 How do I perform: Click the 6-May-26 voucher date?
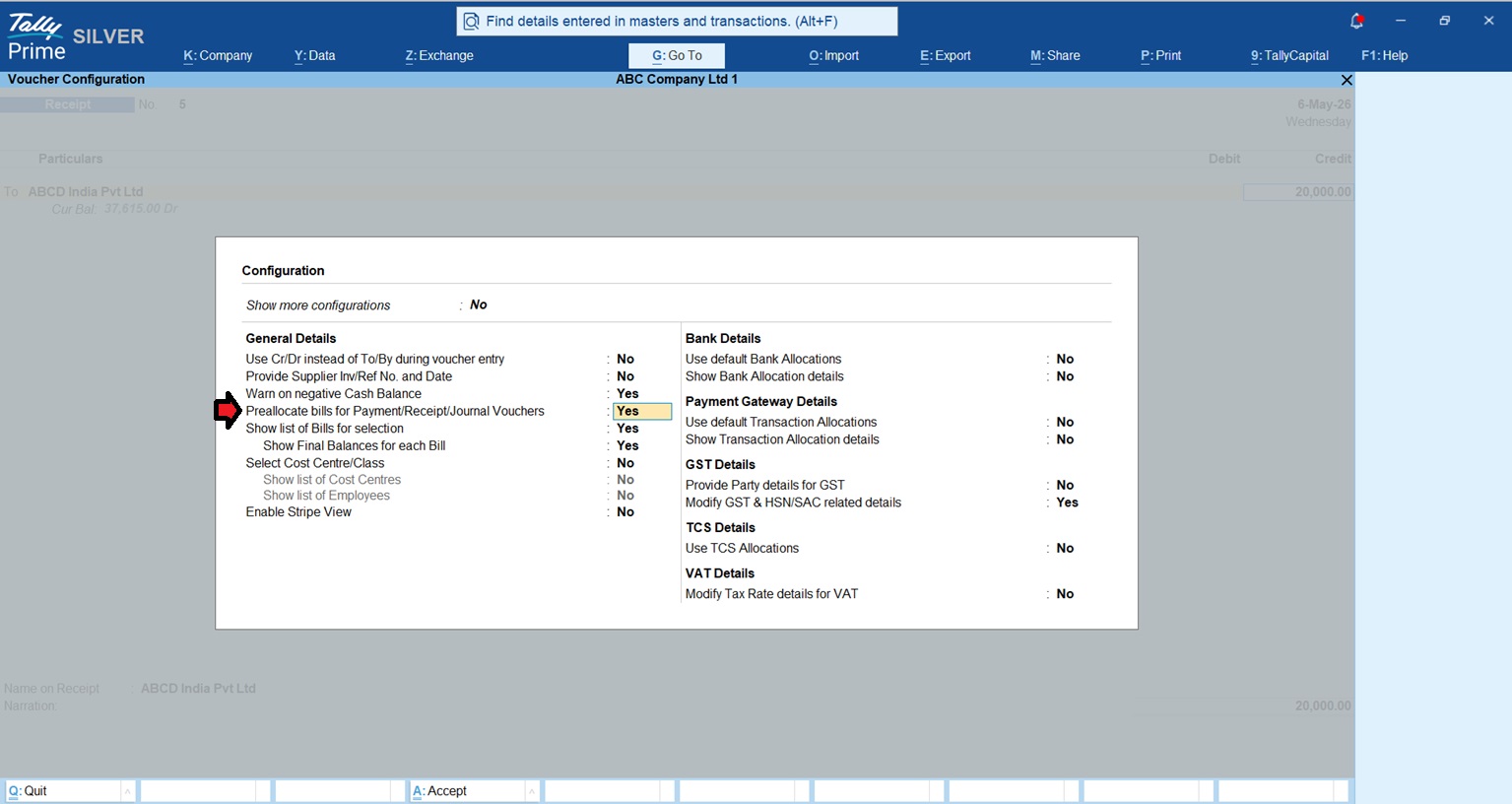tap(1324, 104)
